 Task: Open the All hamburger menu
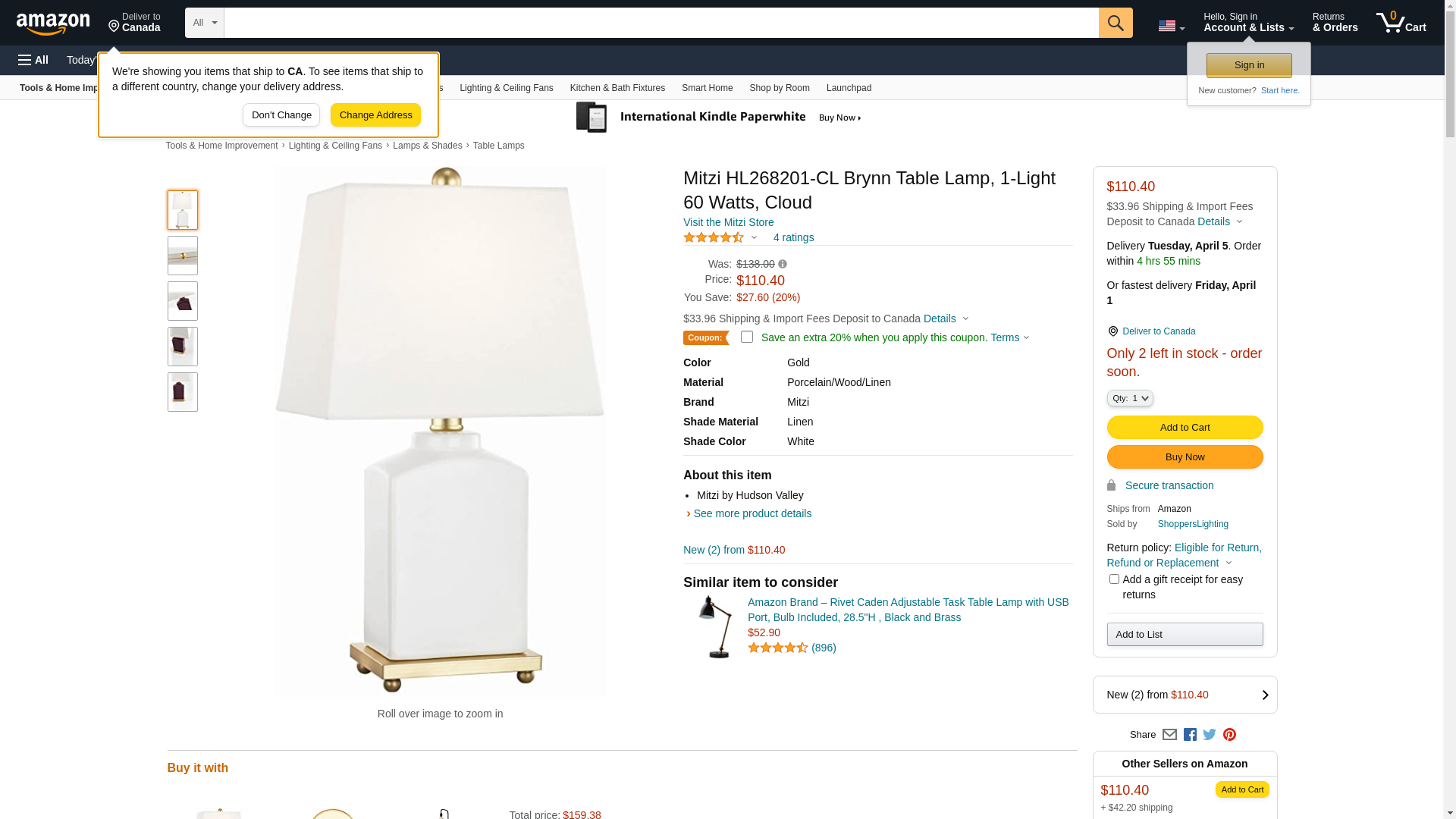[33, 60]
